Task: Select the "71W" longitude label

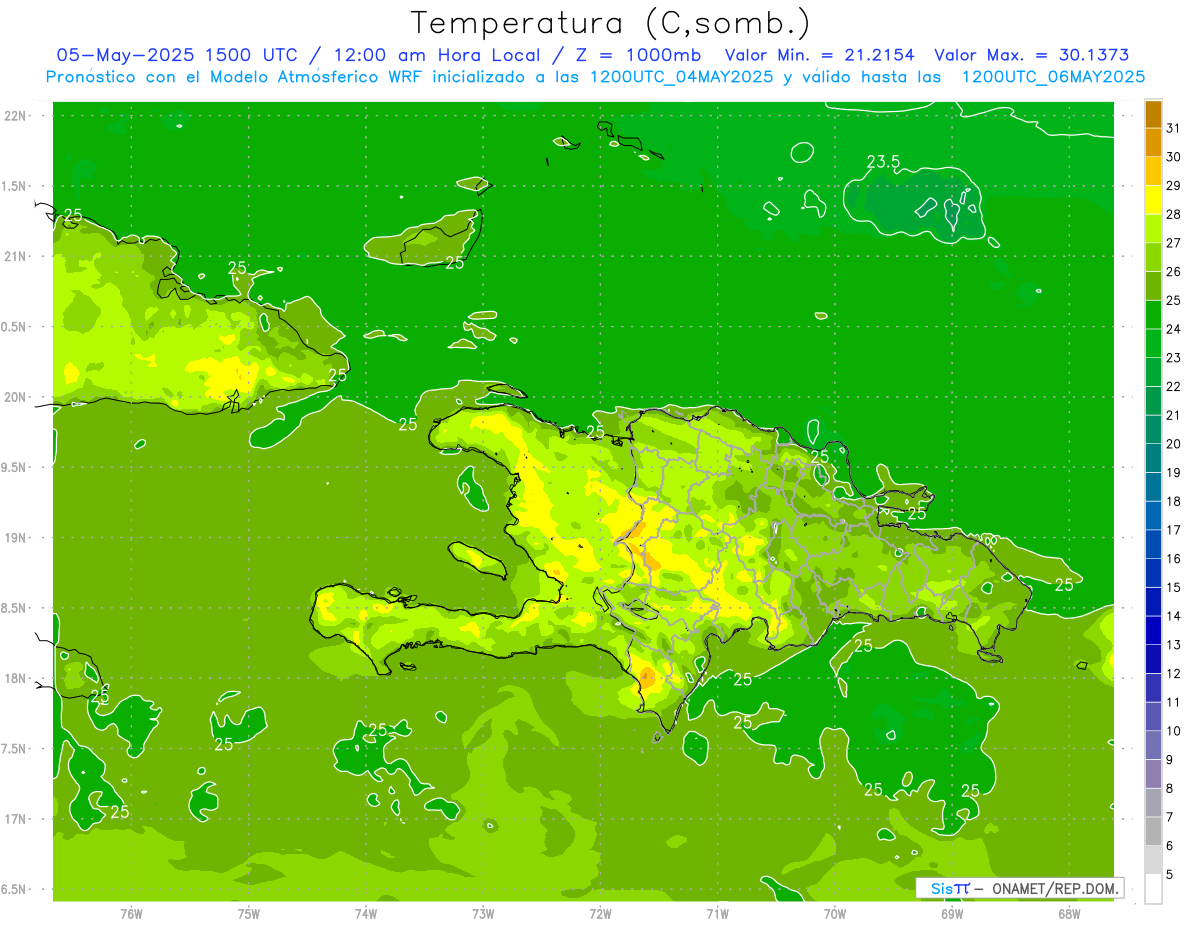Action: tap(717, 913)
